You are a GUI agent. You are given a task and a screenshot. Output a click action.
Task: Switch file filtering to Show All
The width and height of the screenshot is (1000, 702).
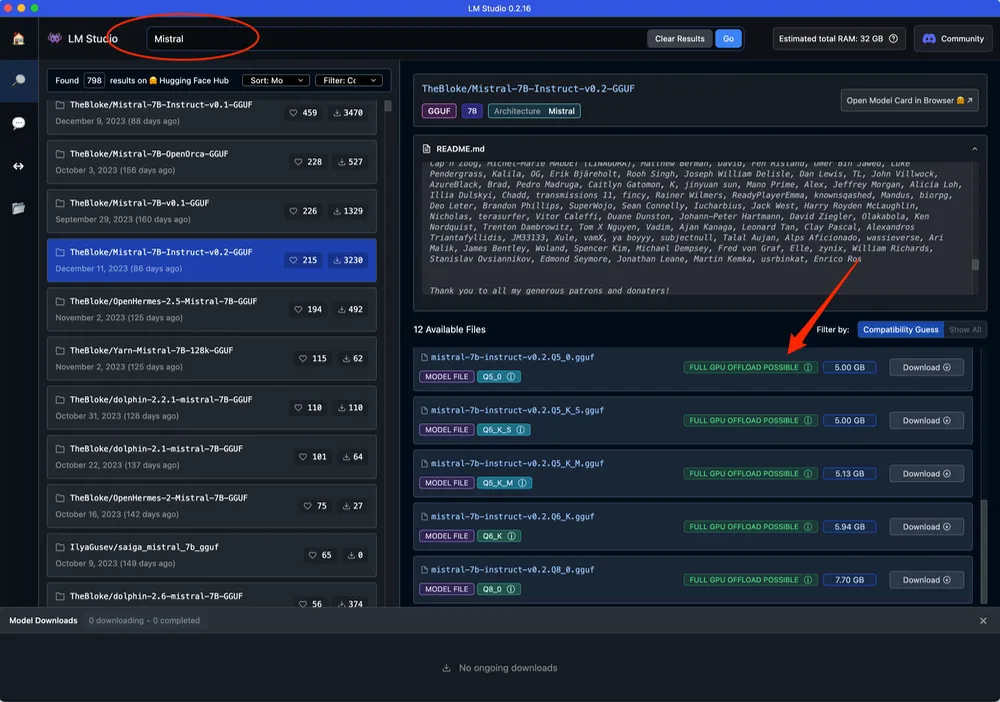(x=963, y=329)
